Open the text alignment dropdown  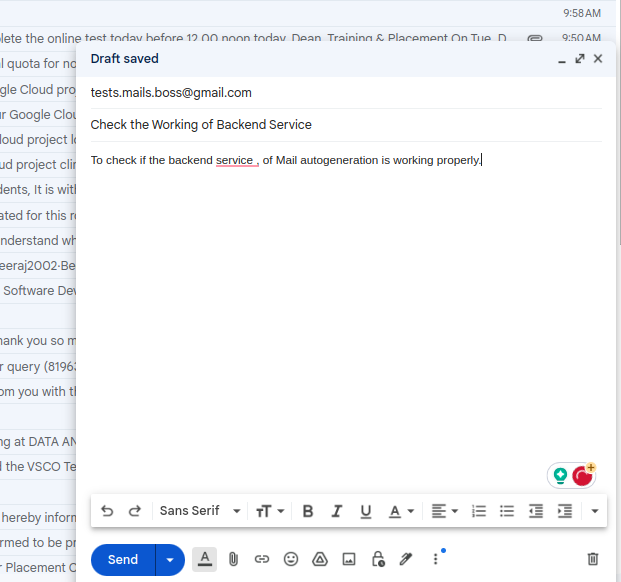pyautogui.click(x=444, y=511)
